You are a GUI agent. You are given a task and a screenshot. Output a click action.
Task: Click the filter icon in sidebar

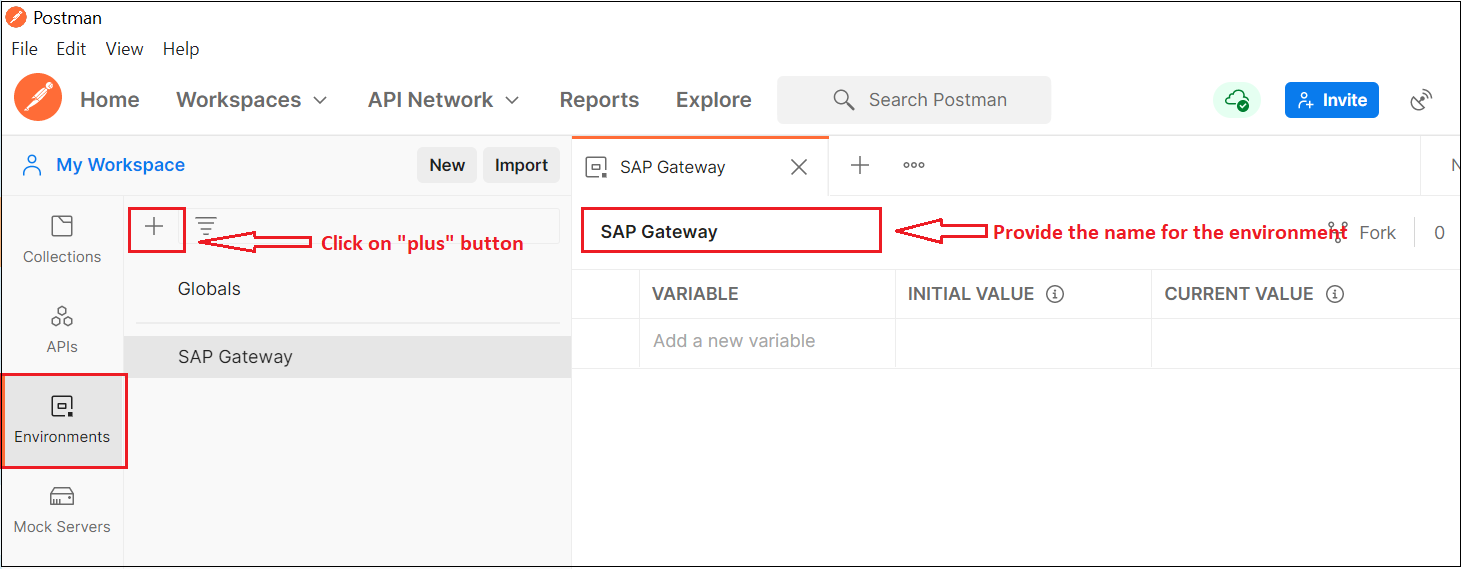(x=206, y=227)
